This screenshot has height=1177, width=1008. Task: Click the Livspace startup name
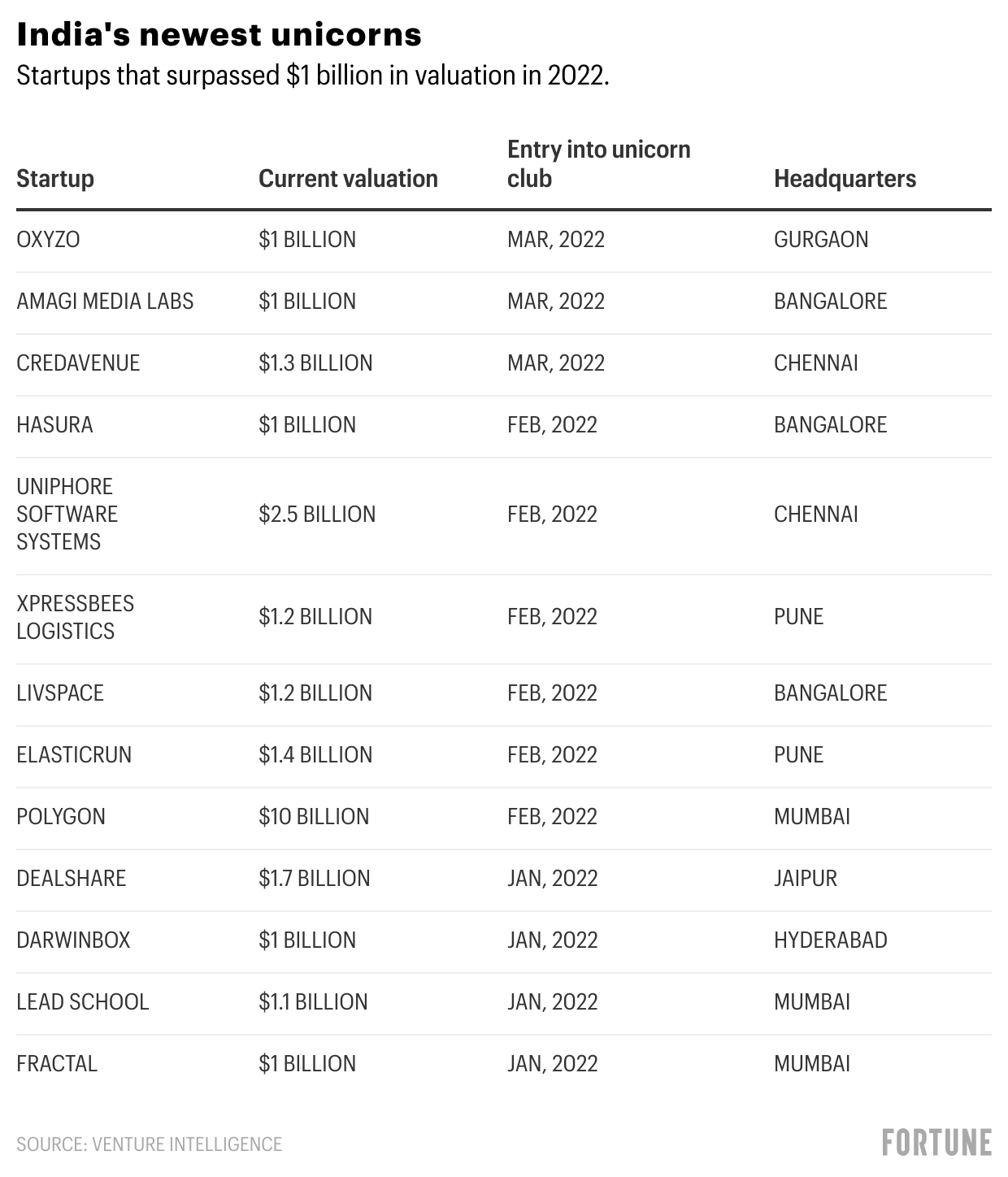pos(60,693)
